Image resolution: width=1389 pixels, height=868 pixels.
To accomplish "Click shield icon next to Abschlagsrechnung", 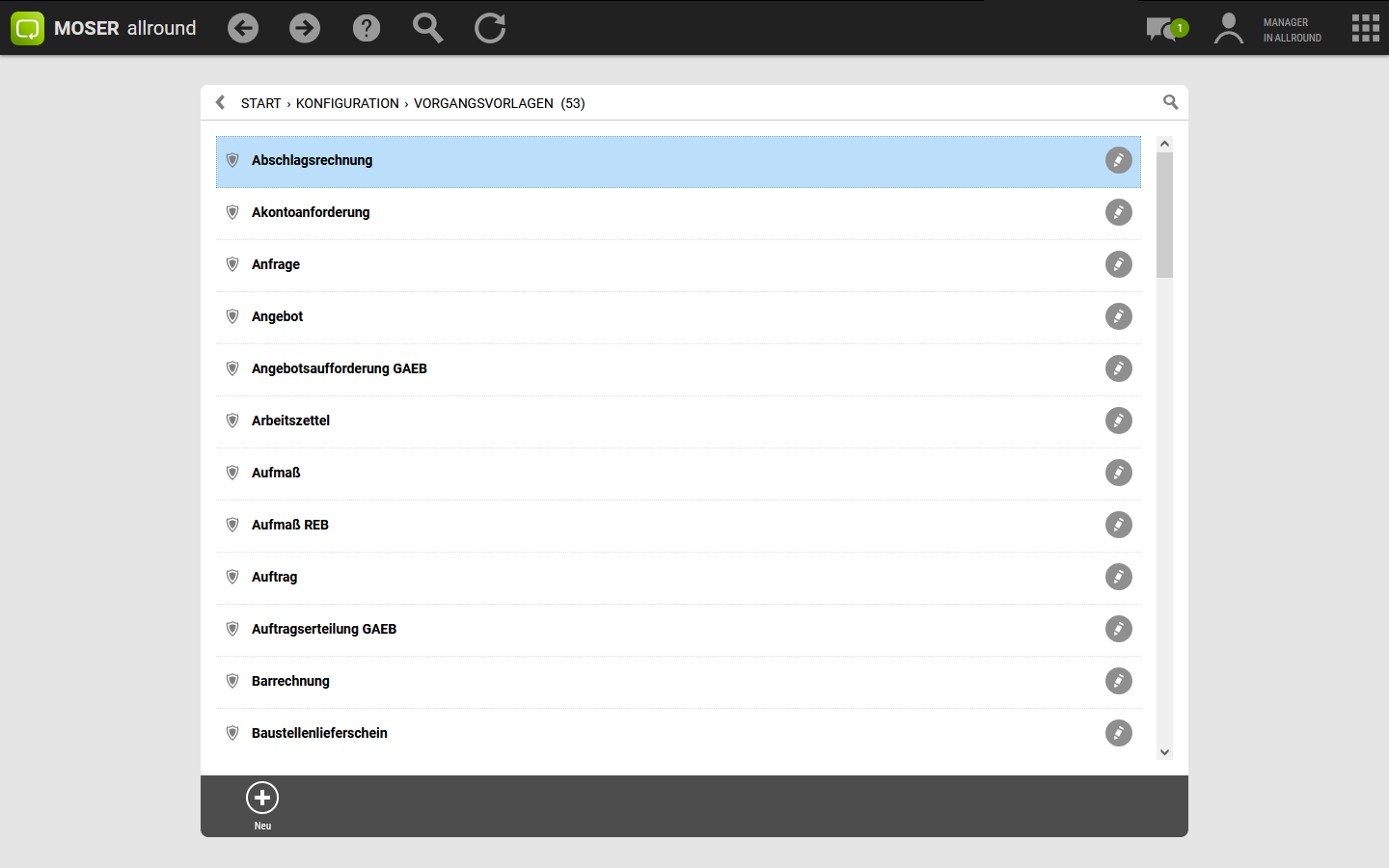I will coord(232,160).
